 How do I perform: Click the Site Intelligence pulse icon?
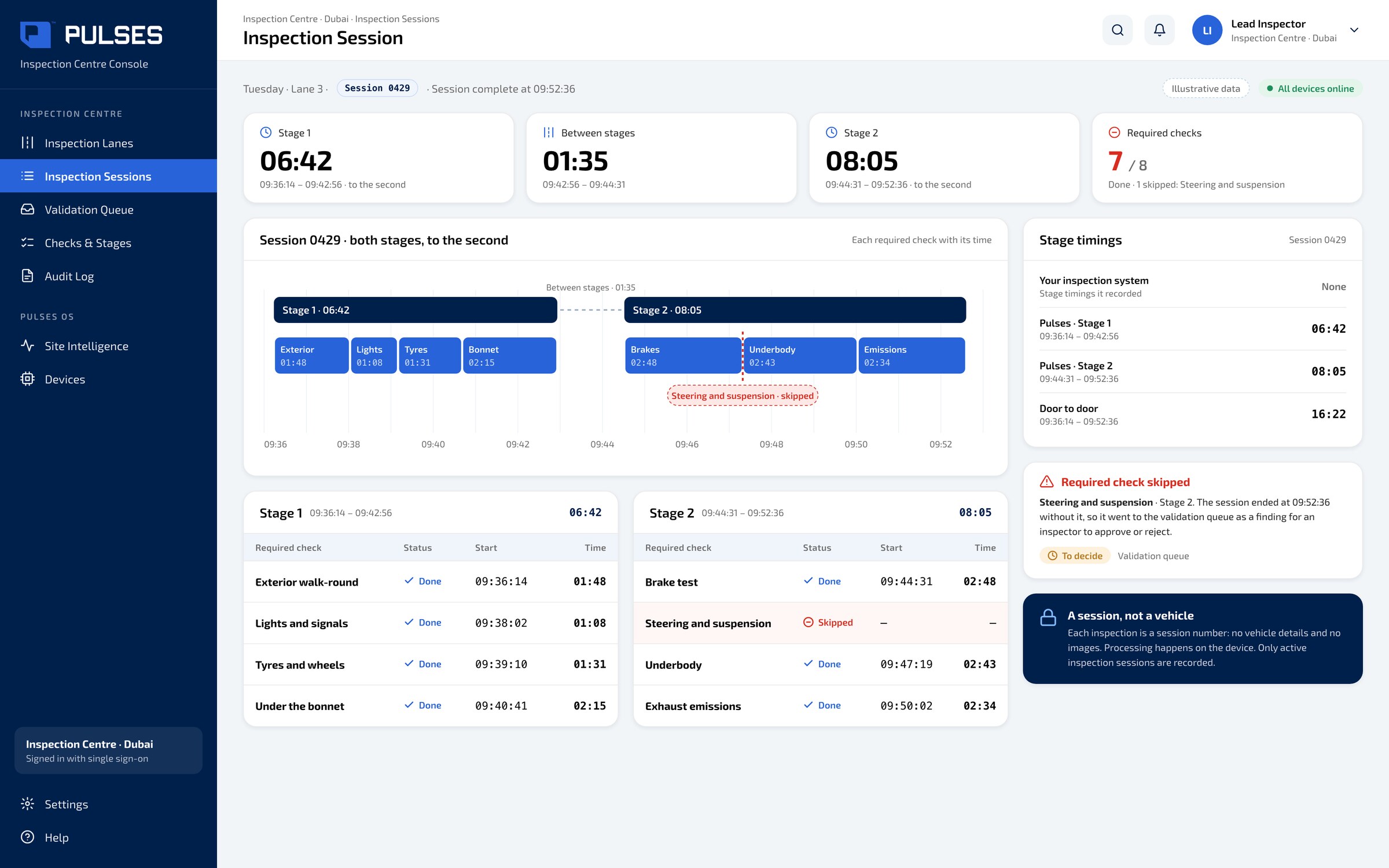[27, 345]
